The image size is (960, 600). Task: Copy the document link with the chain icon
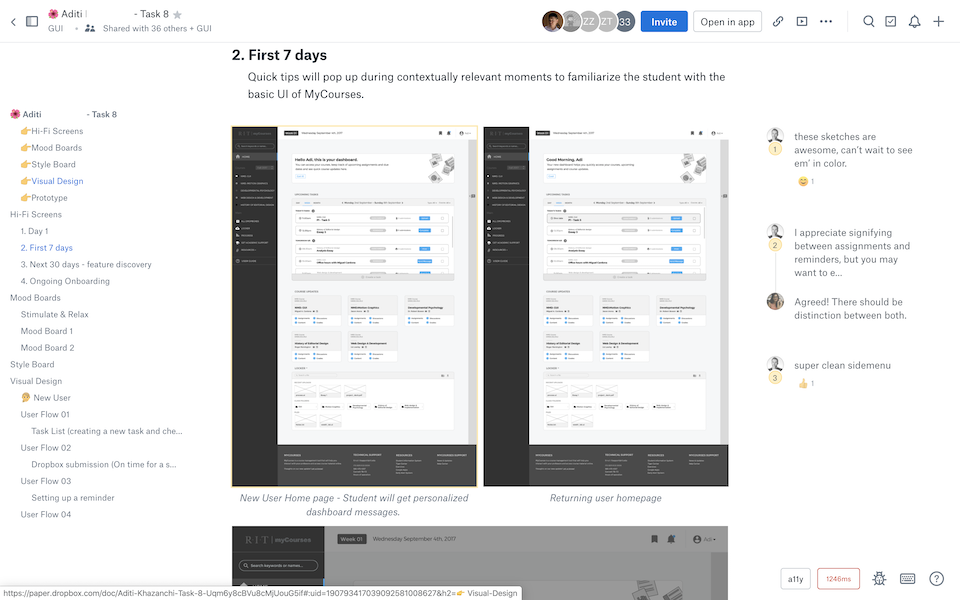pyautogui.click(x=778, y=22)
